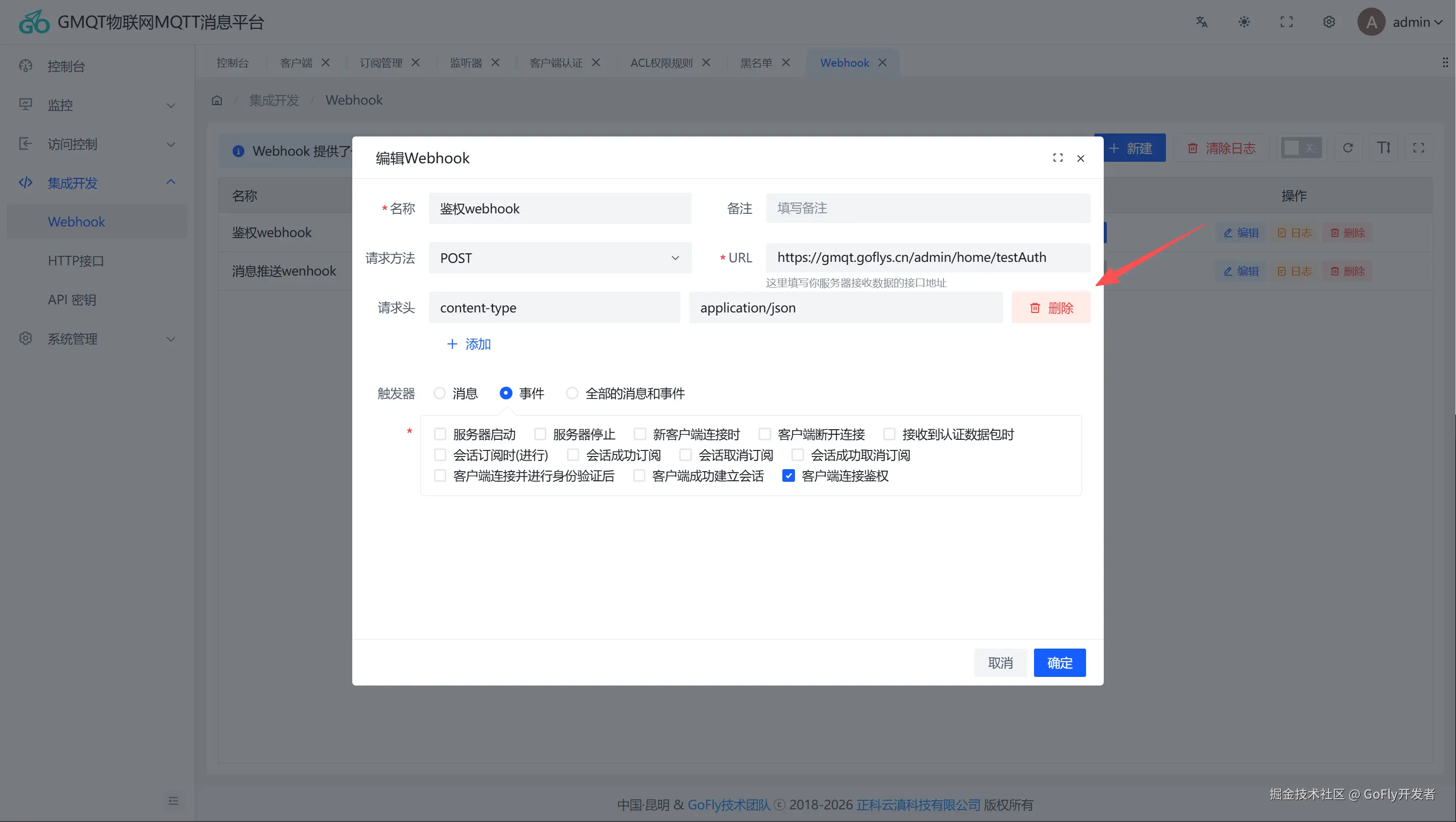
Task: Open the admin user dropdown
Action: pyautogui.click(x=1418, y=22)
